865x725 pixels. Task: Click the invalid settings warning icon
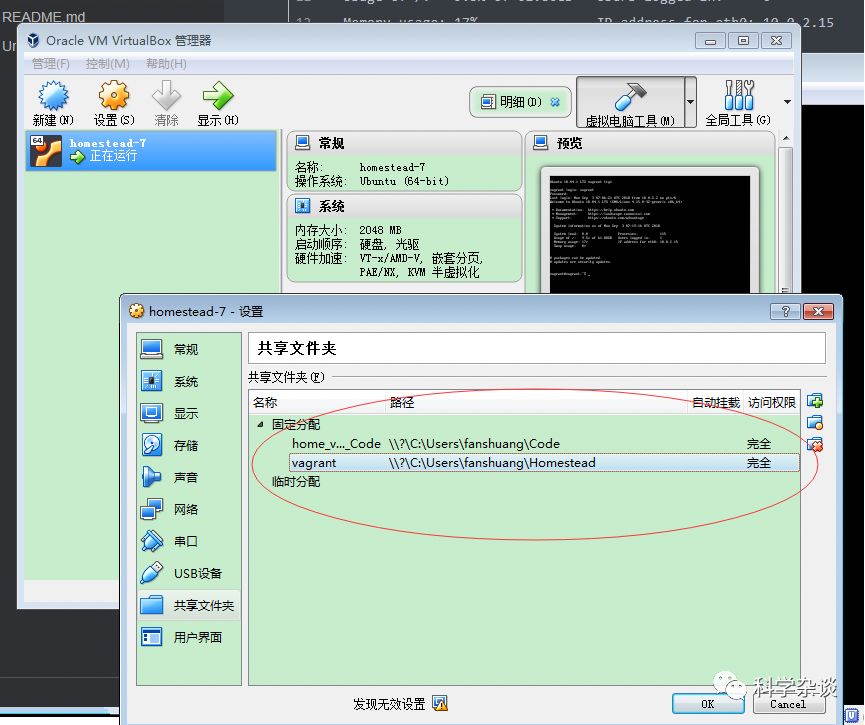(x=440, y=703)
